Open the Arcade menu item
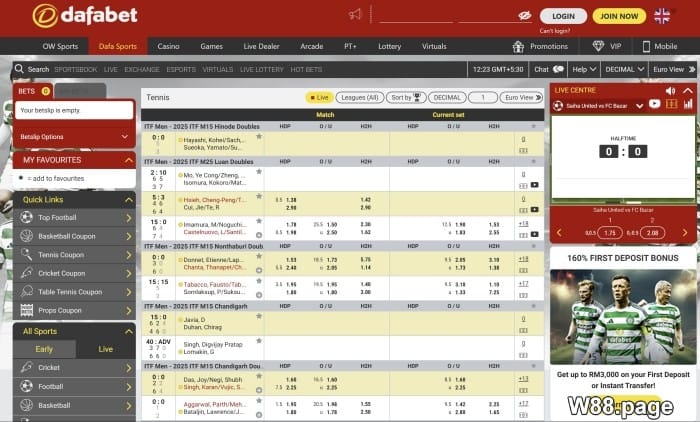This screenshot has width=700, height=422. click(312, 46)
